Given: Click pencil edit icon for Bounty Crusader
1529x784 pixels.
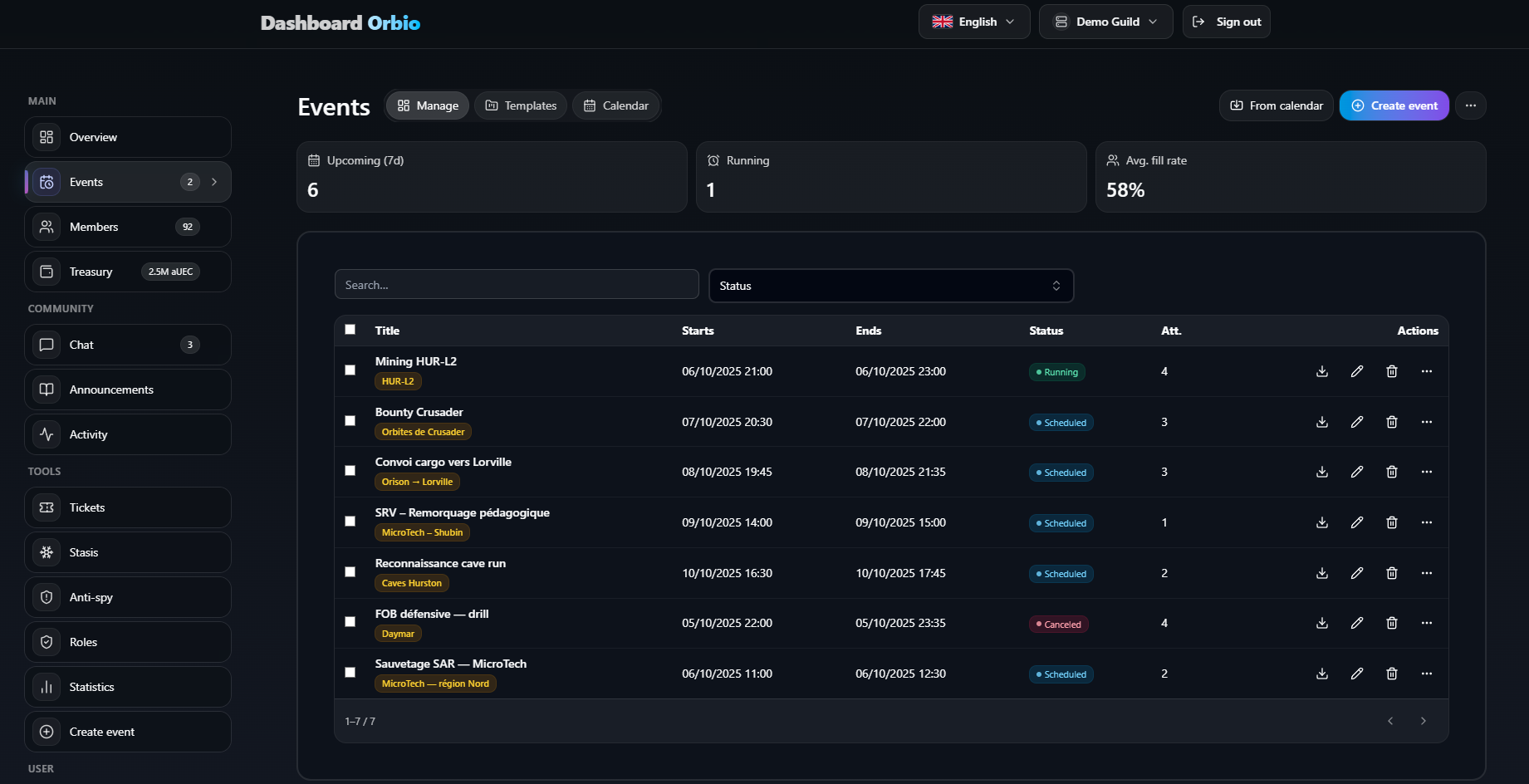Looking at the screenshot, I should tap(1356, 422).
